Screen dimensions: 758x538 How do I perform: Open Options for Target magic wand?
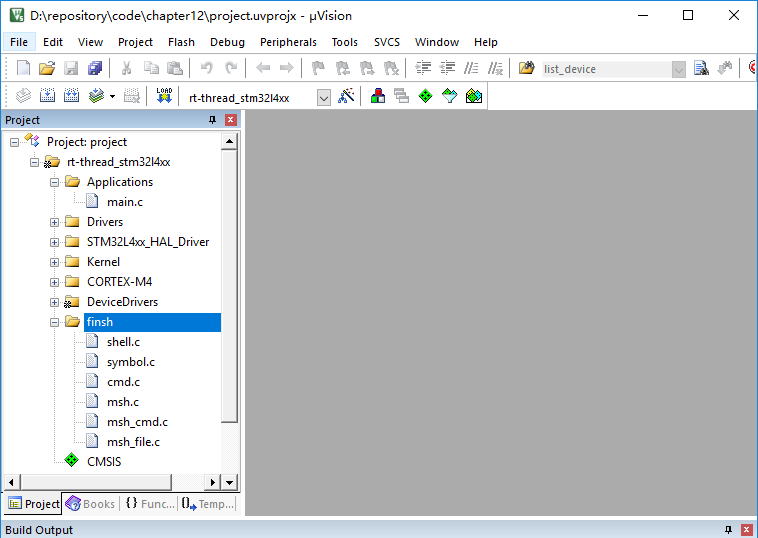(346, 96)
